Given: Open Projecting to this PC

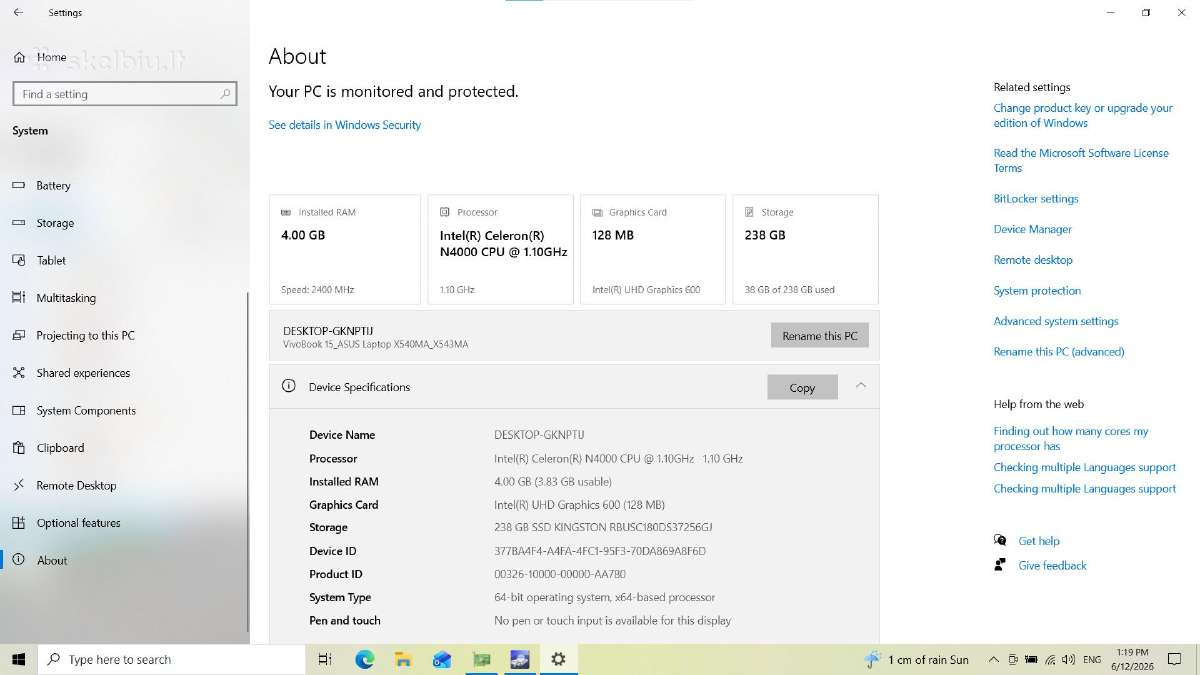Looking at the screenshot, I should [85, 335].
